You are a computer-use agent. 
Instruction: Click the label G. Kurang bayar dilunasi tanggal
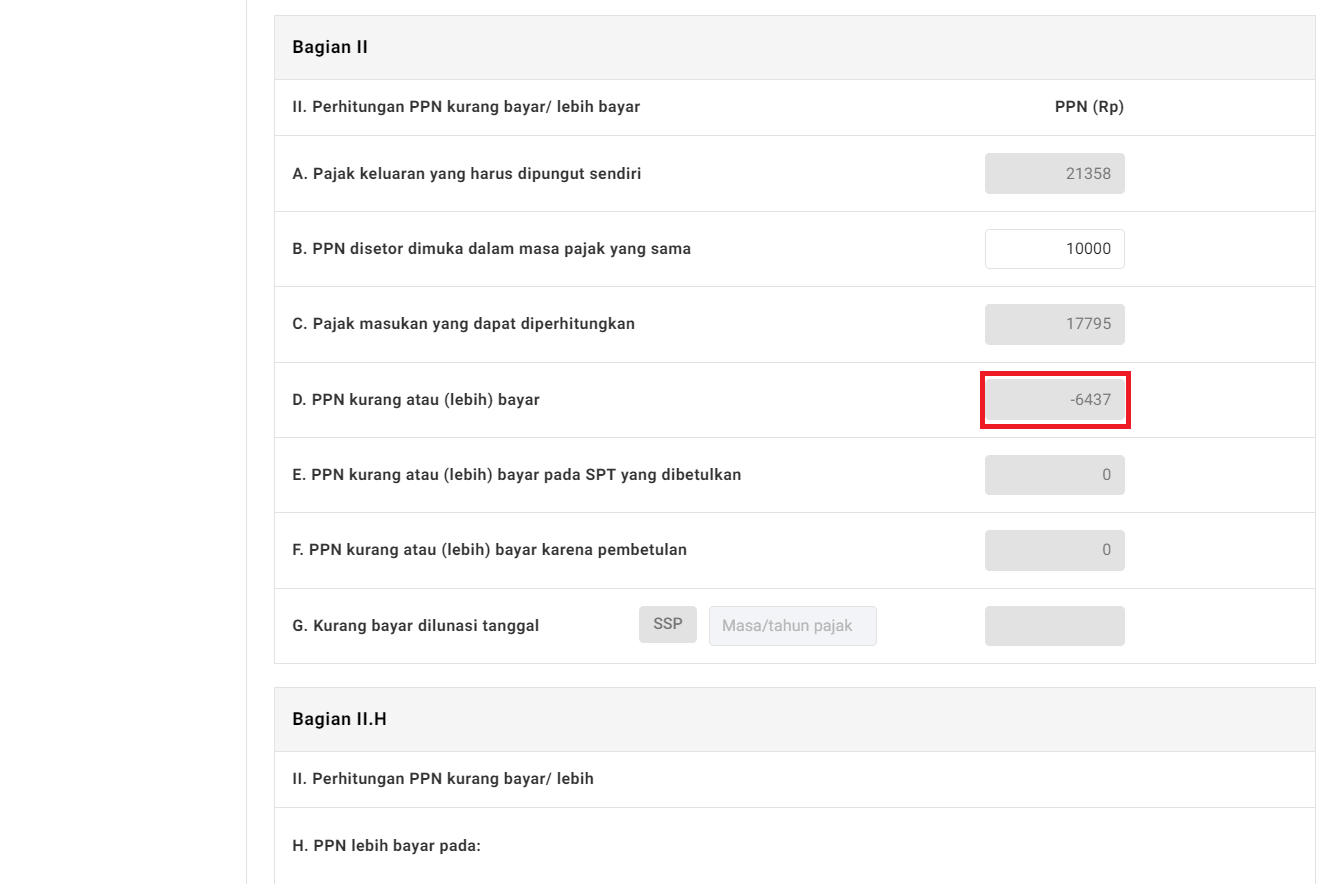415,626
